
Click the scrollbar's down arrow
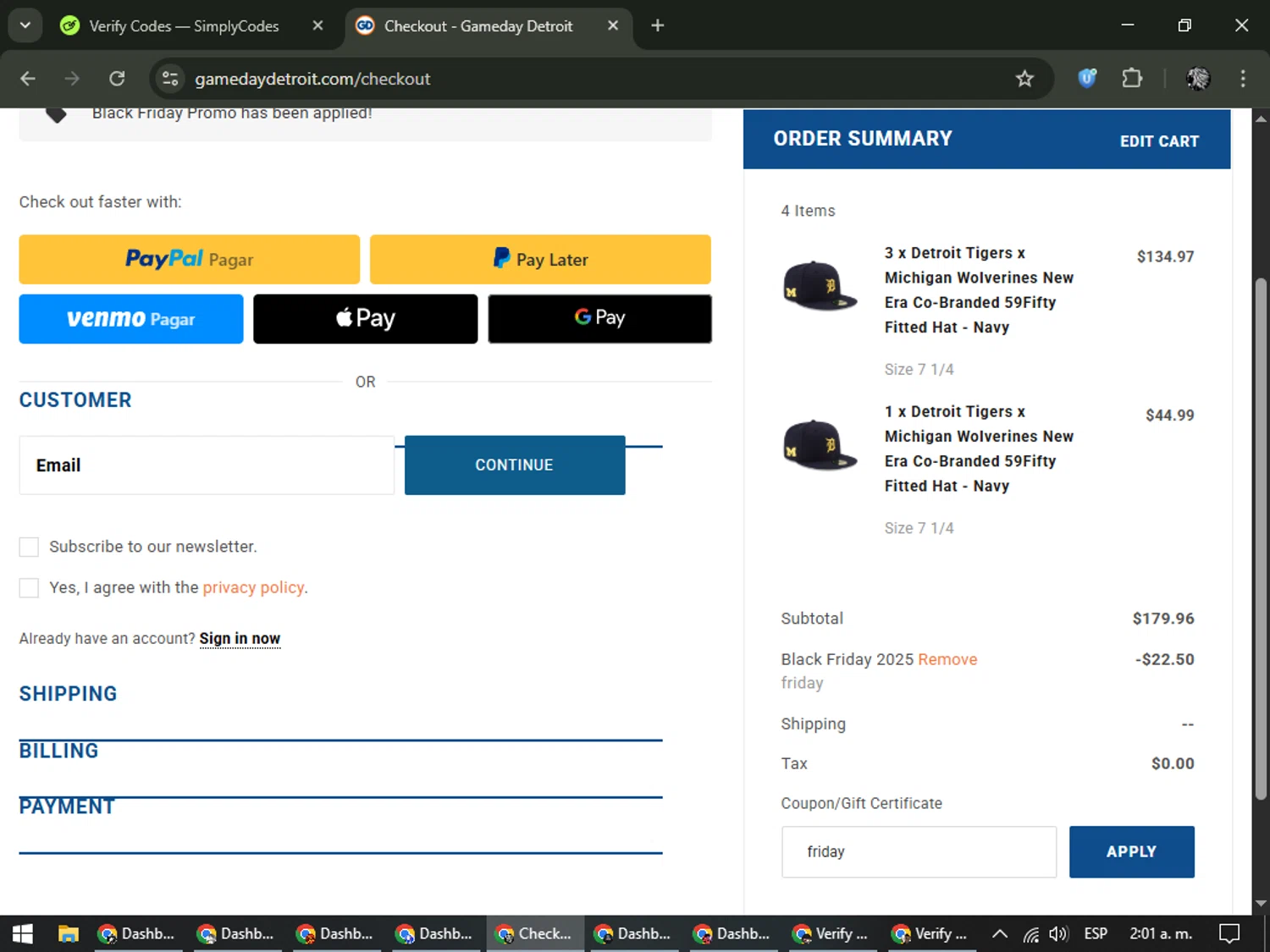[x=1261, y=904]
